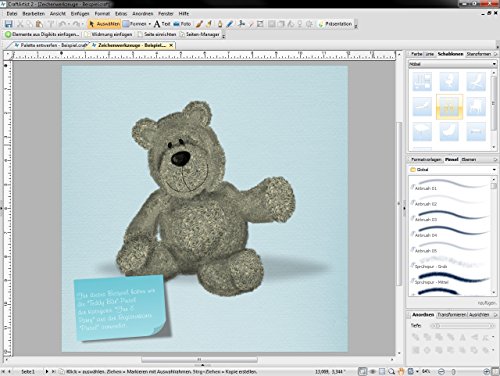The image size is (500, 376).
Task: Click Seiten-Manager button
Action: point(199,34)
